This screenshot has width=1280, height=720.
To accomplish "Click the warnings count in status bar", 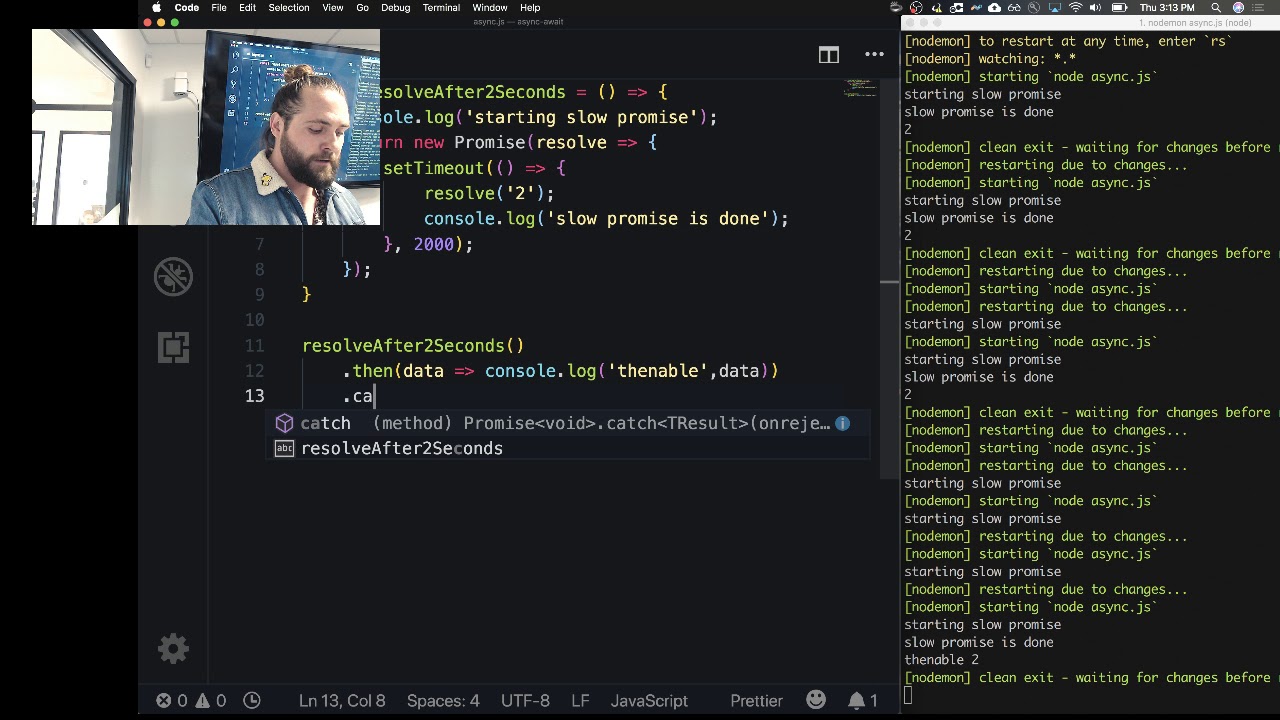I will [x=210, y=701].
